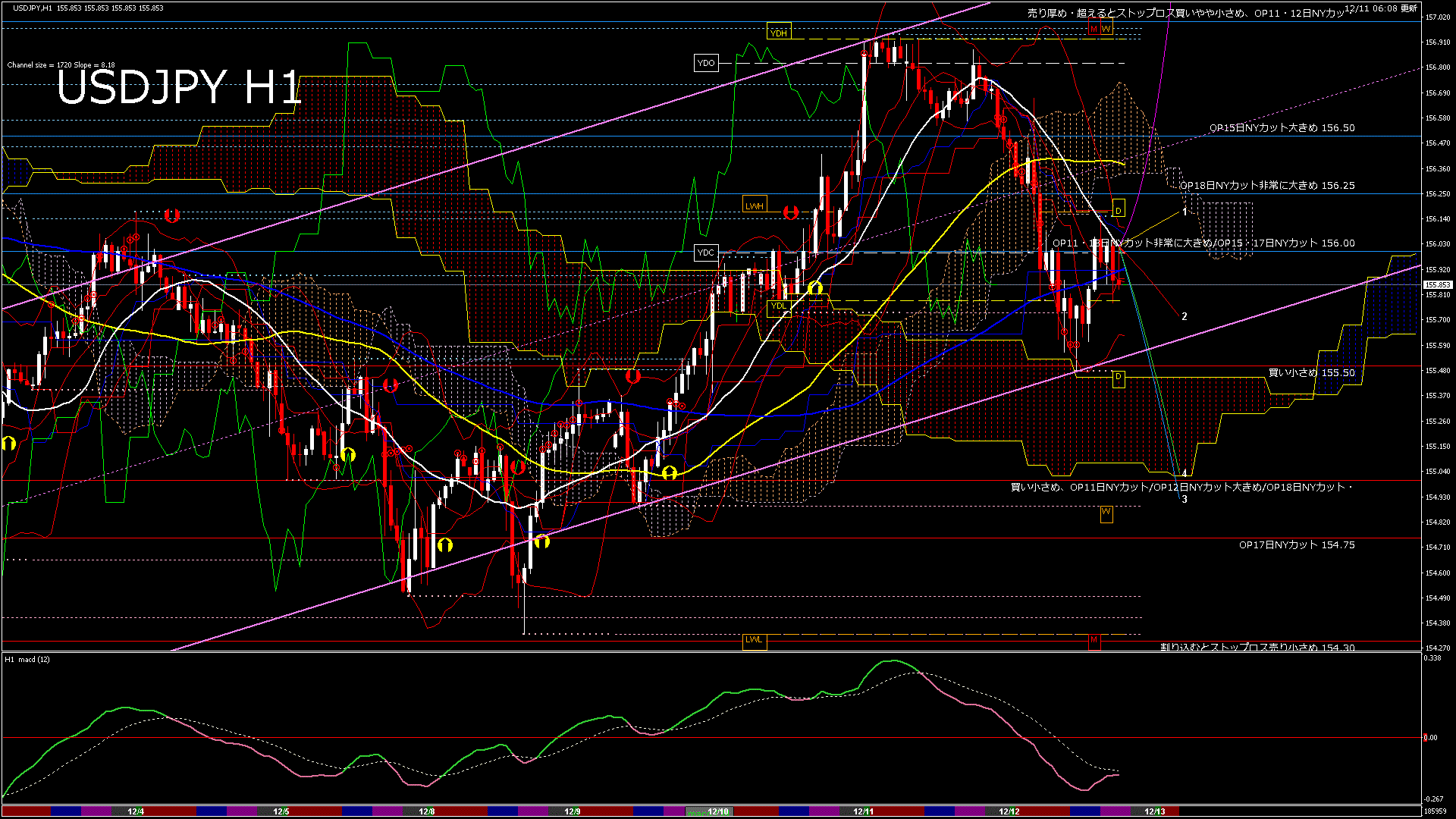Click the 155.853 price tag on the right axis
The width and height of the screenshot is (1456, 819).
pyautogui.click(x=1439, y=285)
